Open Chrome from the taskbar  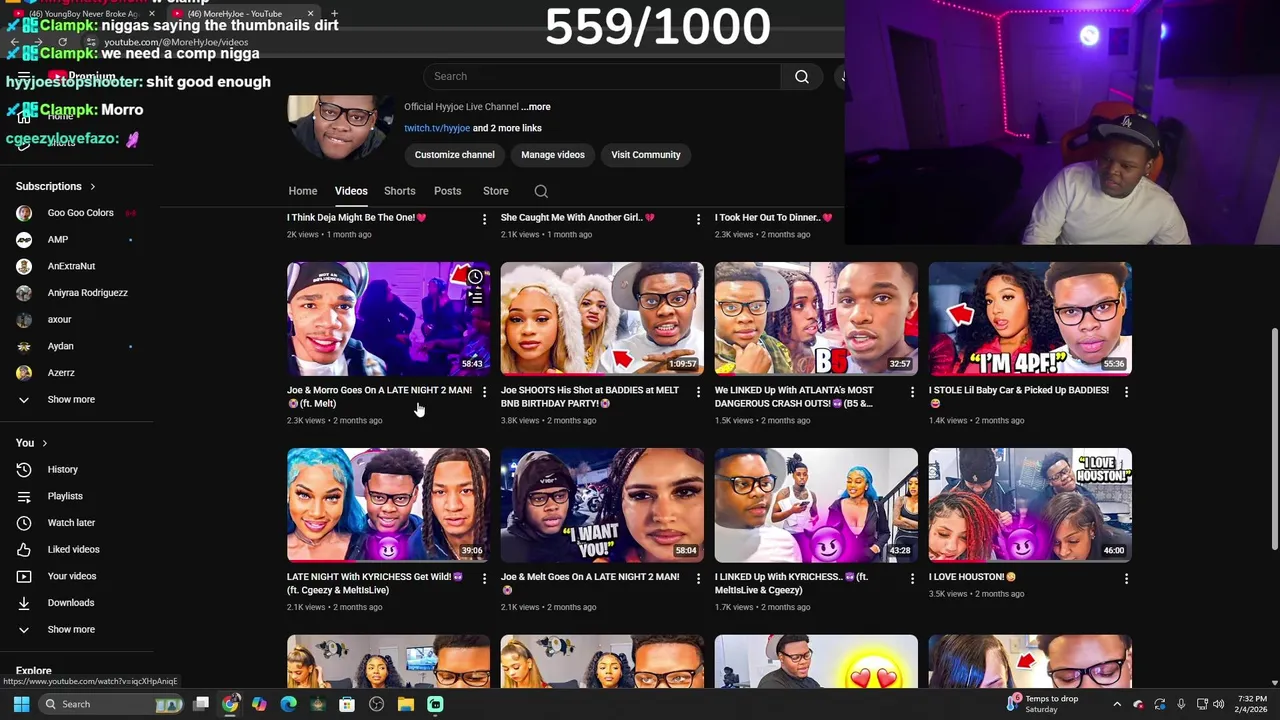(230, 704)
